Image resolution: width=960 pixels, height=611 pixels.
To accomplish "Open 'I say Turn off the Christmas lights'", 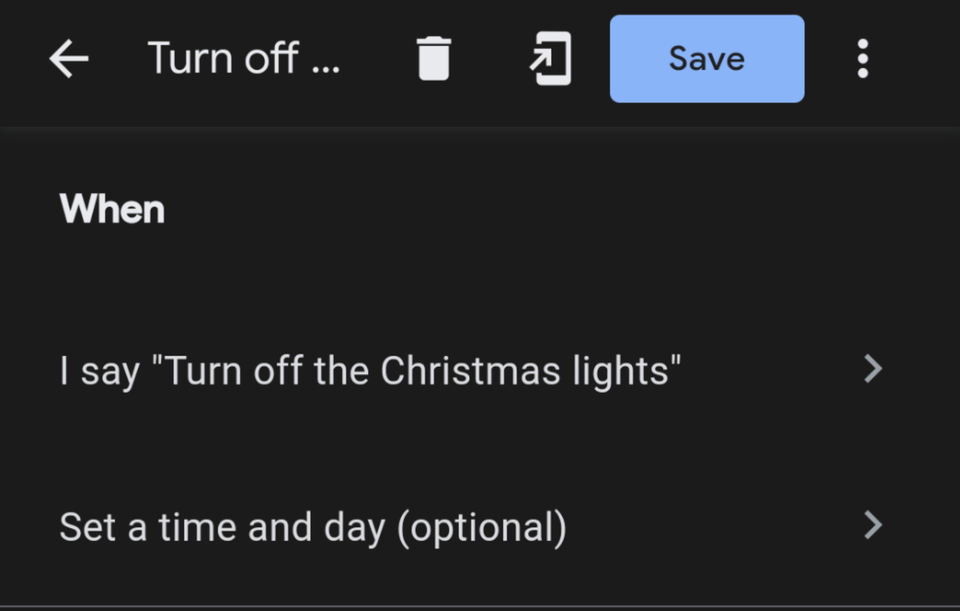I will click(471, 370).
